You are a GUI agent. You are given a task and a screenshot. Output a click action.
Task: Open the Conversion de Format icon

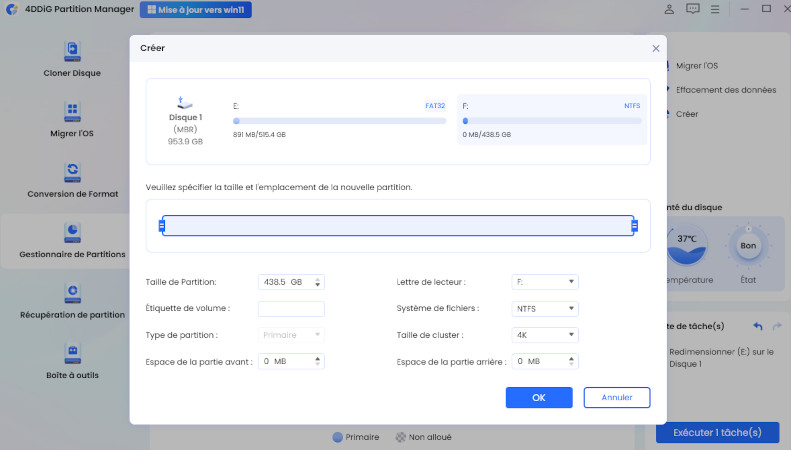click(x=72, y=173)
